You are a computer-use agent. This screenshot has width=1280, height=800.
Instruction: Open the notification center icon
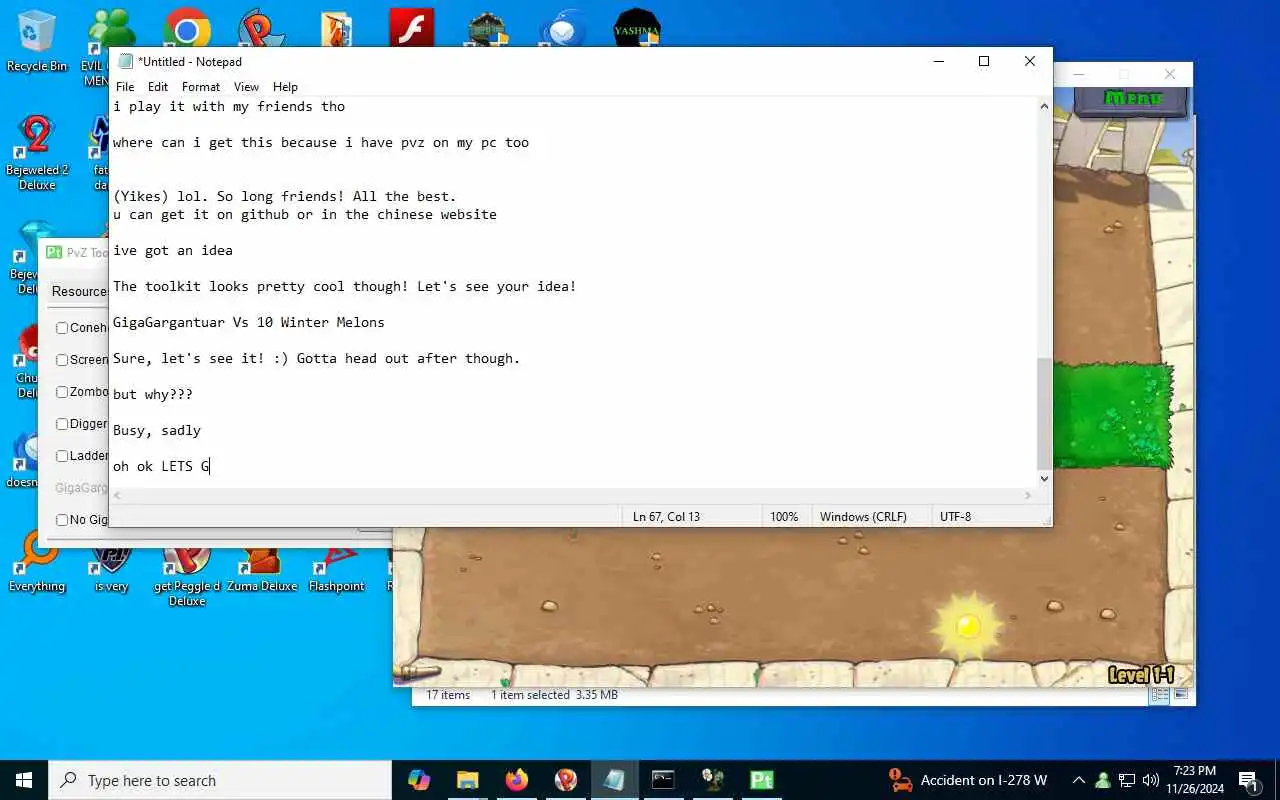point(1248,781)
